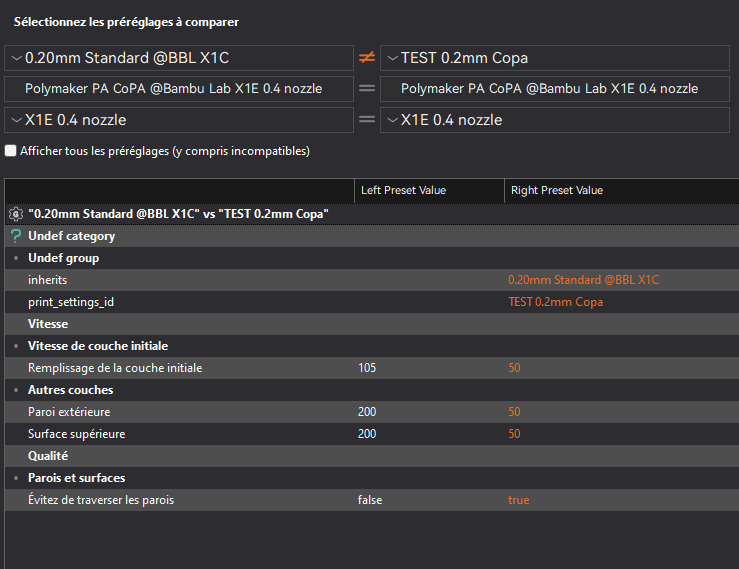Collapse the "Autres couches" group
This screenshot has height=569, width=739.
(16, 390)
